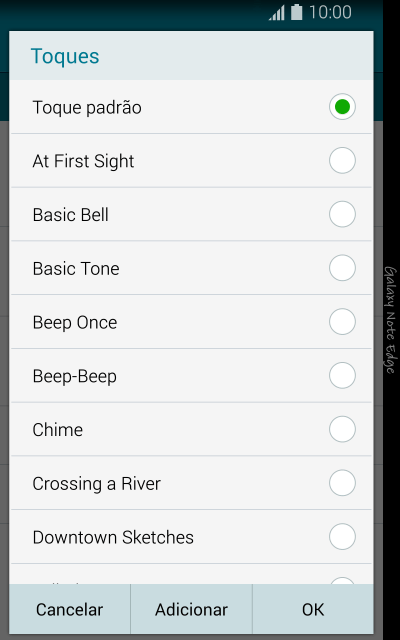Select the Beep-Beep radio button

click(342, 376)
